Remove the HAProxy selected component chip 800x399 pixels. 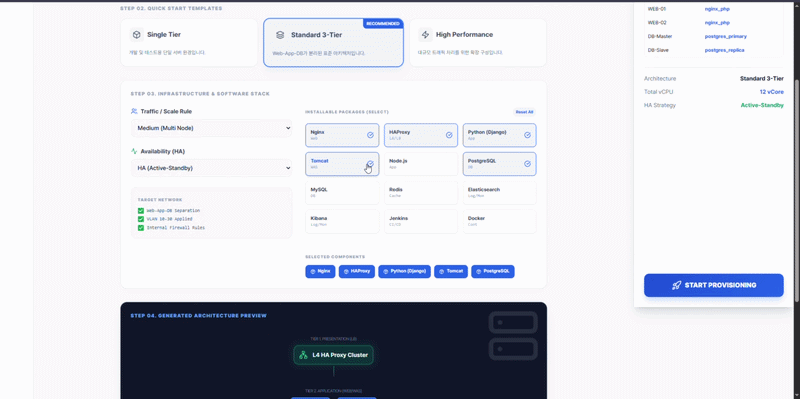[x=357, y=271]
